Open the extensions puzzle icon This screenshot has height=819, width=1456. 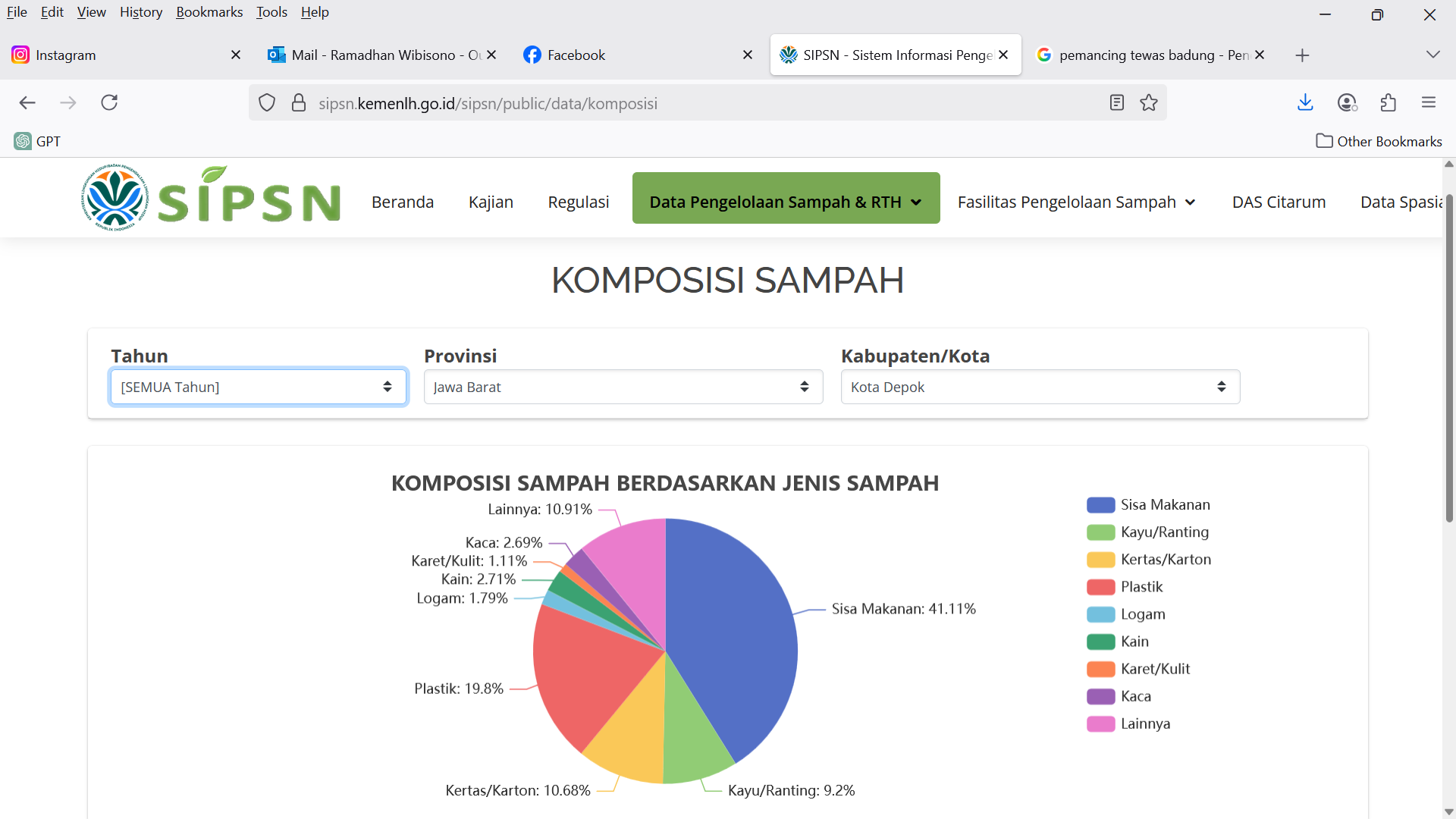click(1388, 102)
